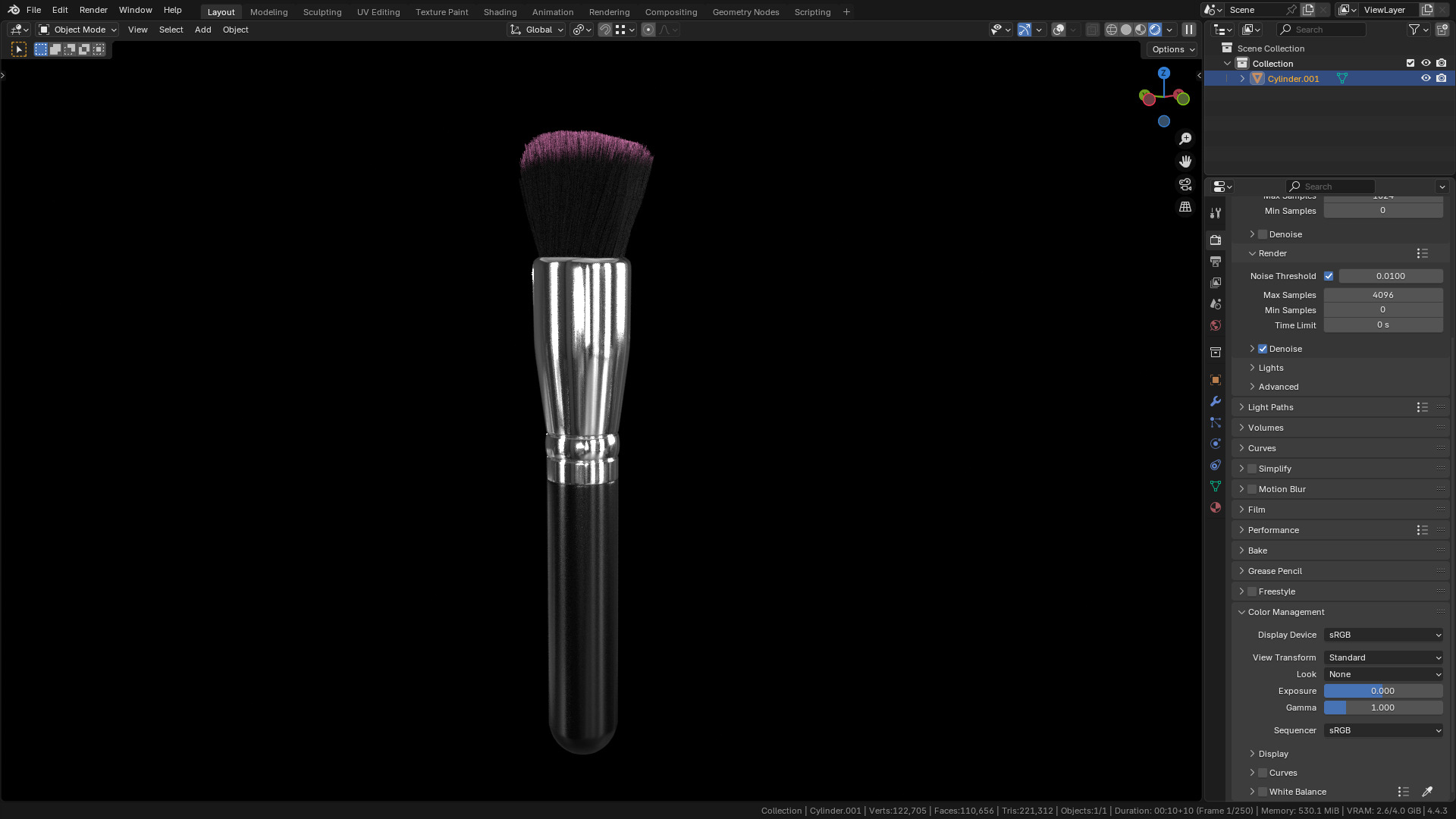Enable the White Balance checkbox
The image size is (1456, 819).
point(1263,792)
